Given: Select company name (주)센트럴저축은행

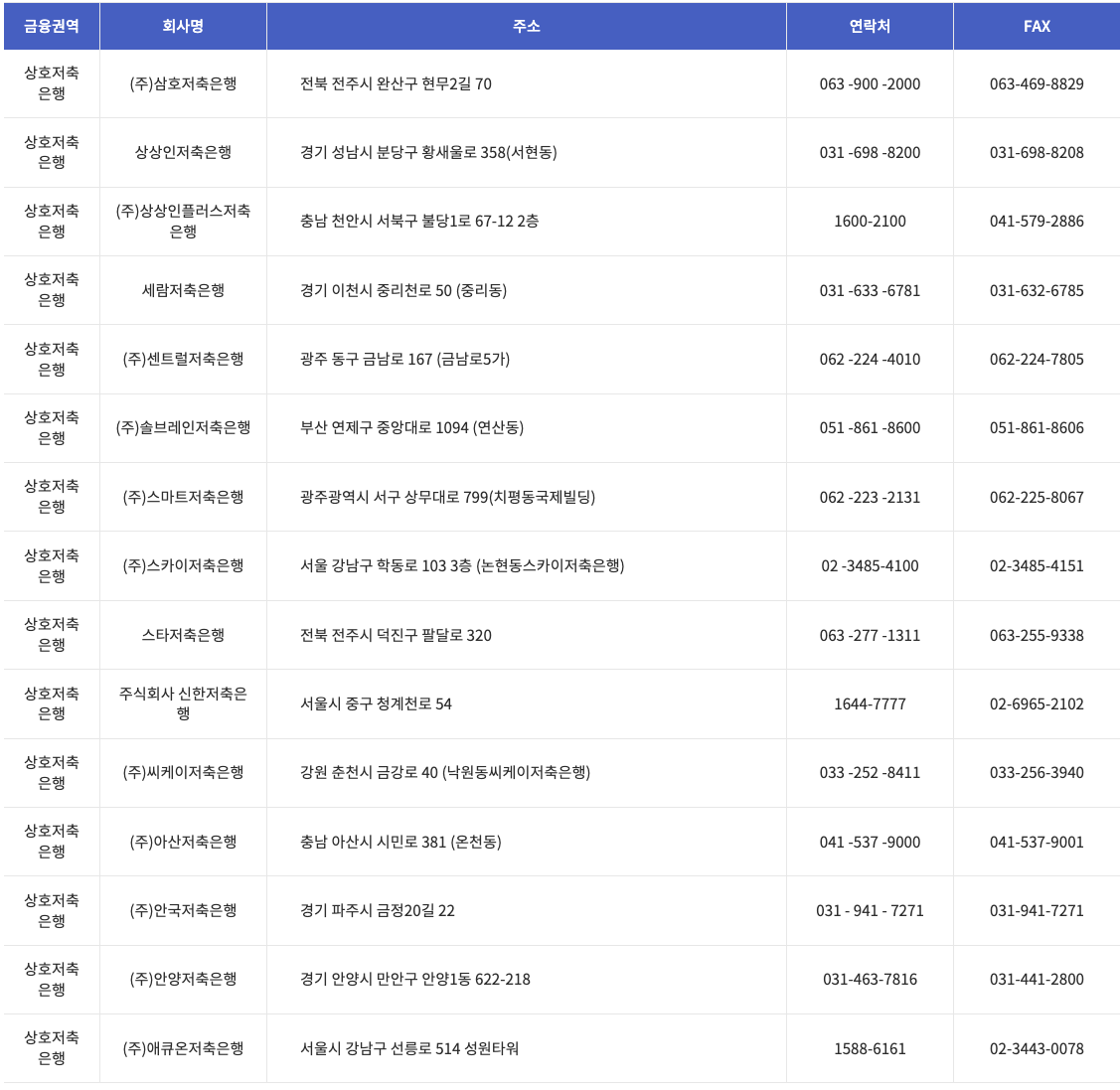Looking at the screenshot, I should pyautogui.click(x=183, y=359).
